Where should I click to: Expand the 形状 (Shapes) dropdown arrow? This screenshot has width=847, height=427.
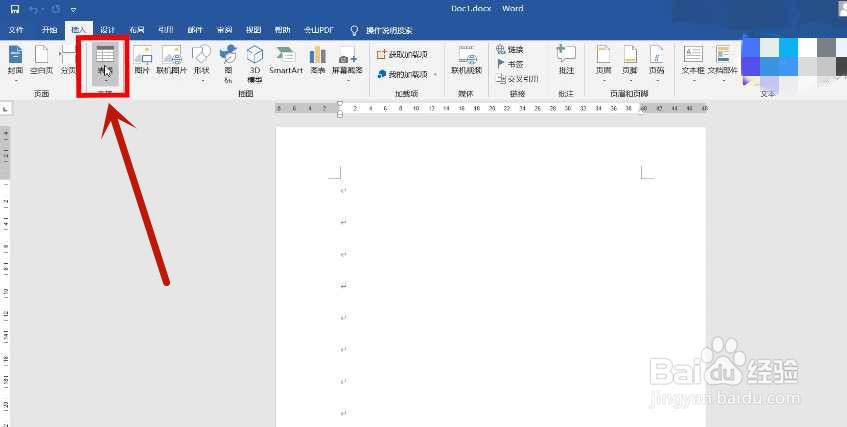201,81
